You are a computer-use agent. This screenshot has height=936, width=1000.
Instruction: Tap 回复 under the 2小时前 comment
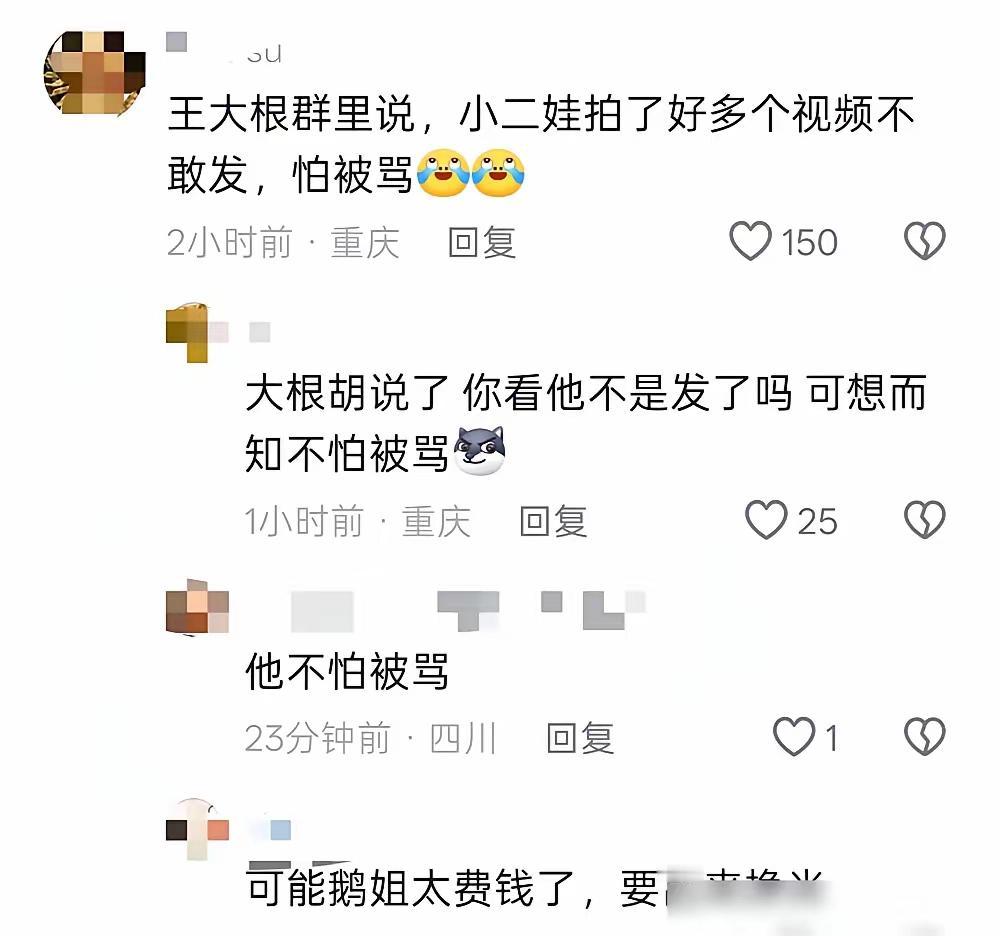point(482,242)
